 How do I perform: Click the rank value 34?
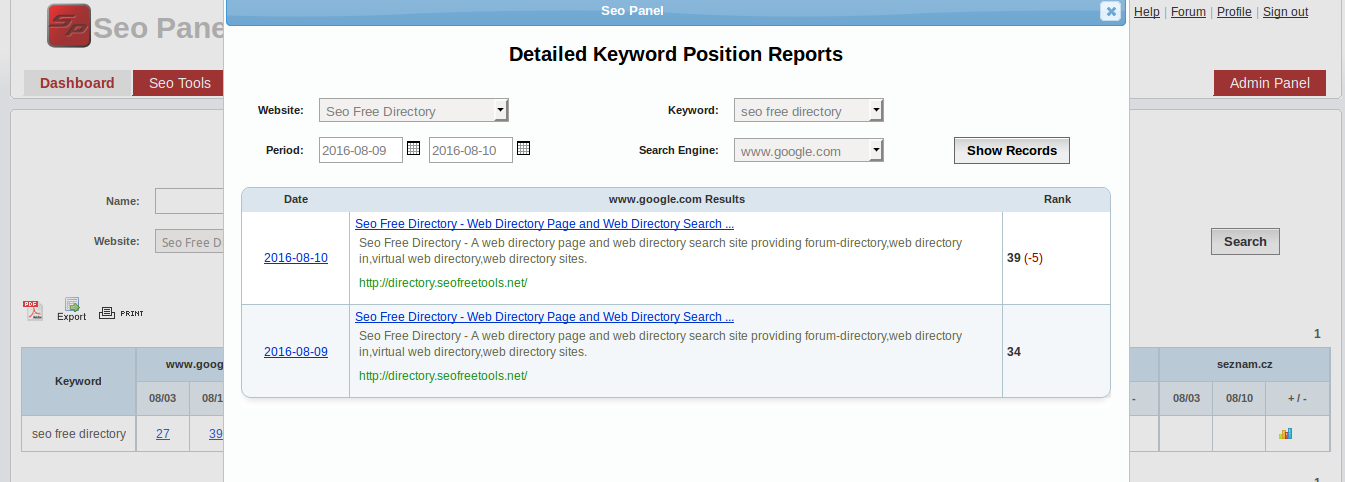1014,352
